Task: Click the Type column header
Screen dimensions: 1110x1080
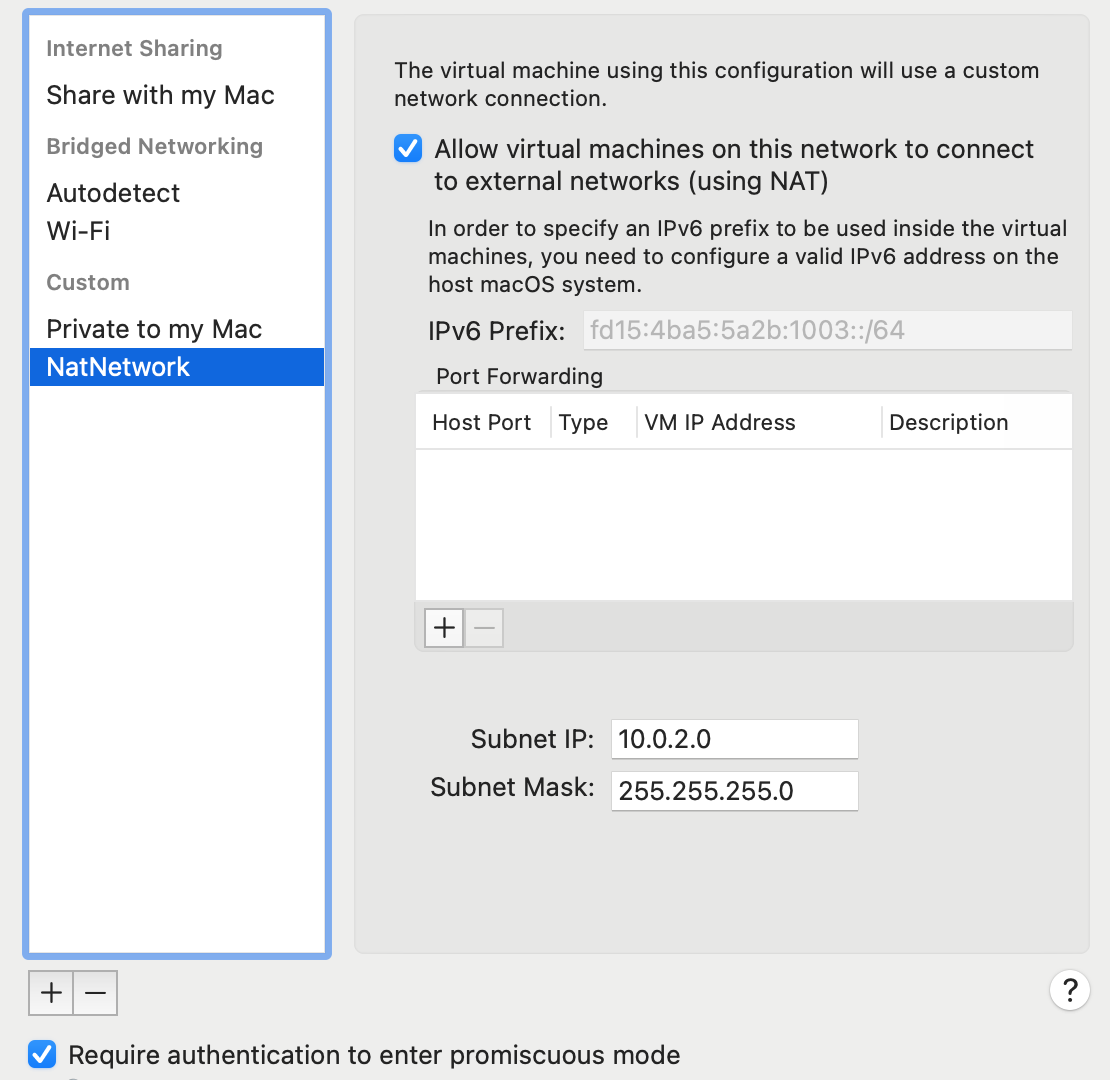Action: (x=583, y=422)
